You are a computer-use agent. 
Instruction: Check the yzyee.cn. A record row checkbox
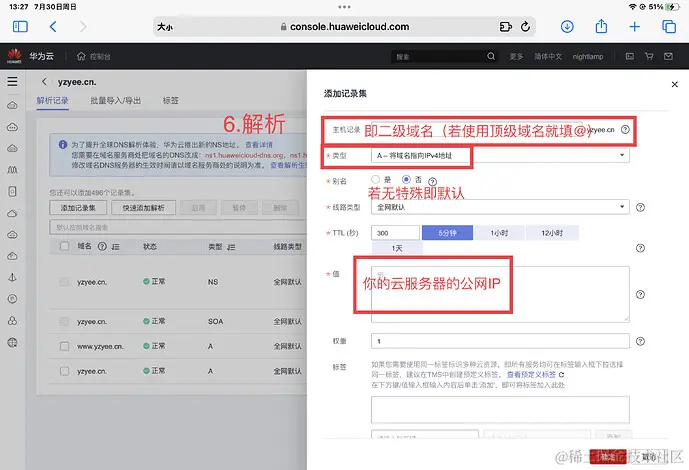coord(65,371)
